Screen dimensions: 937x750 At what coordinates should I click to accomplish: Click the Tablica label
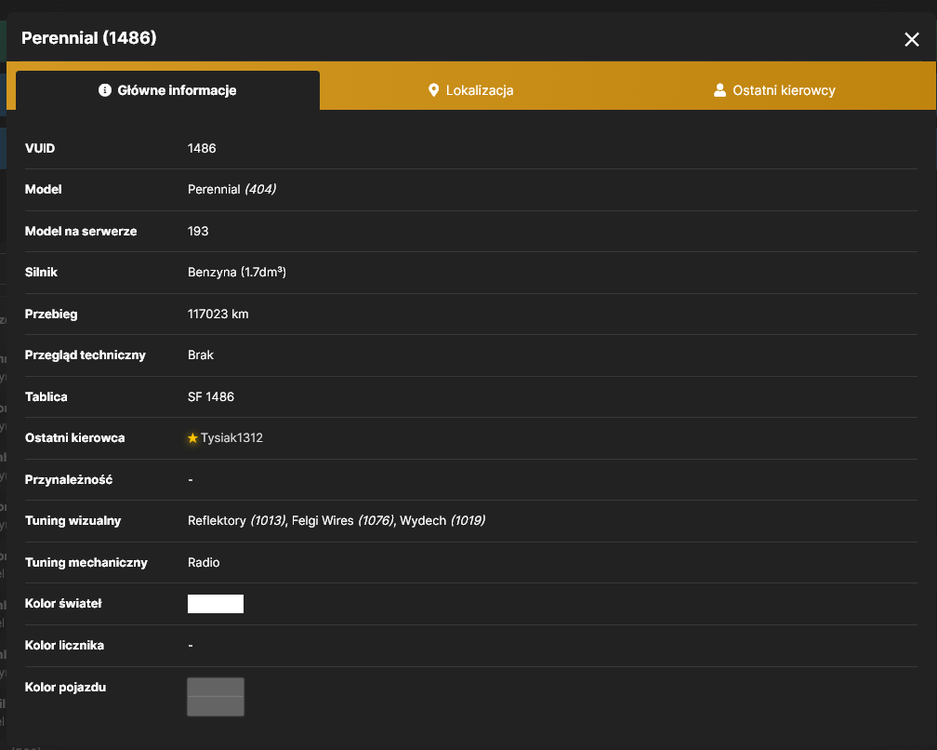46,397
